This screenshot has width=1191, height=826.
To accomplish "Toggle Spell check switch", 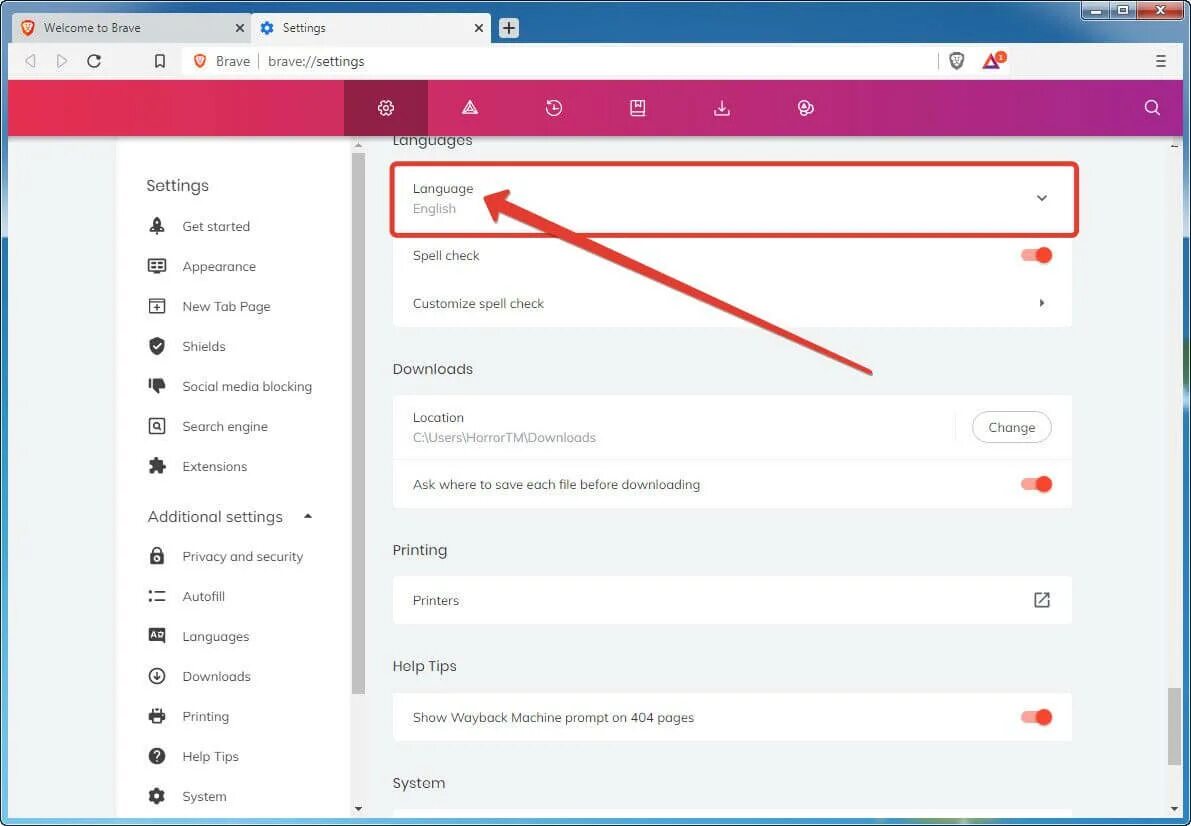I will coord(1037,255).
